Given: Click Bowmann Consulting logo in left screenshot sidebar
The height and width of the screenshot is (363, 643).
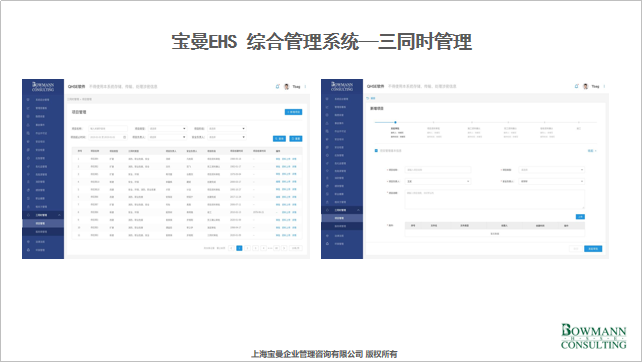Looking at the screenshot, I should (x=43, y=87).
